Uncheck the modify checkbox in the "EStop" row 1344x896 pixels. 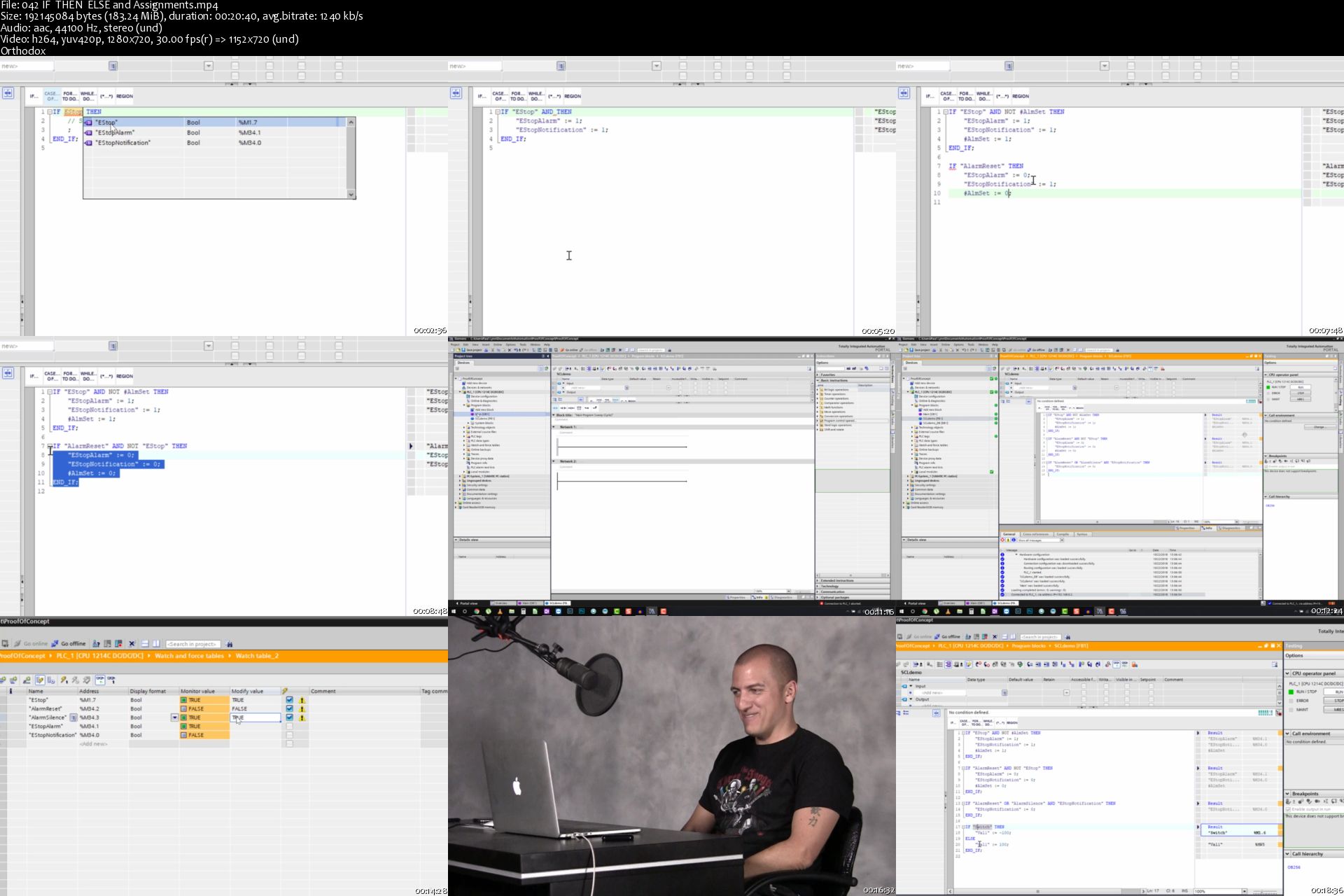pos(289,700)
